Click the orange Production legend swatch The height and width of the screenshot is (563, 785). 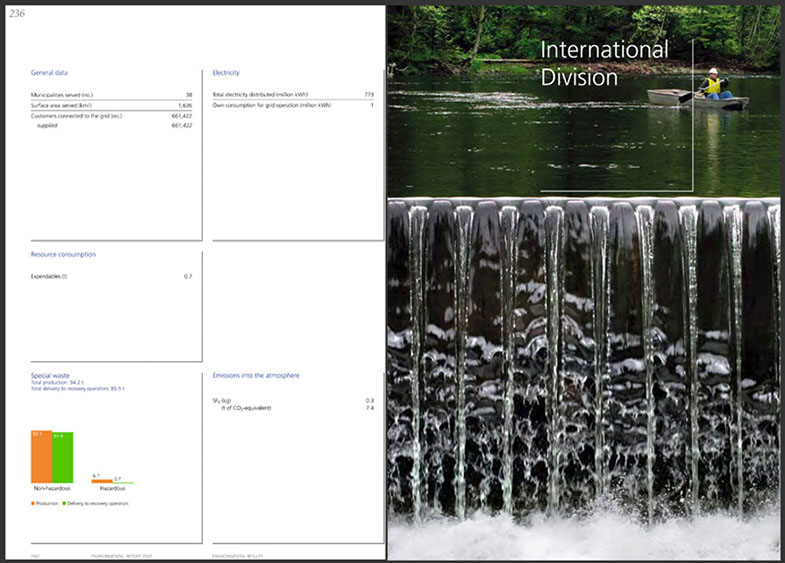click(34, 503)
